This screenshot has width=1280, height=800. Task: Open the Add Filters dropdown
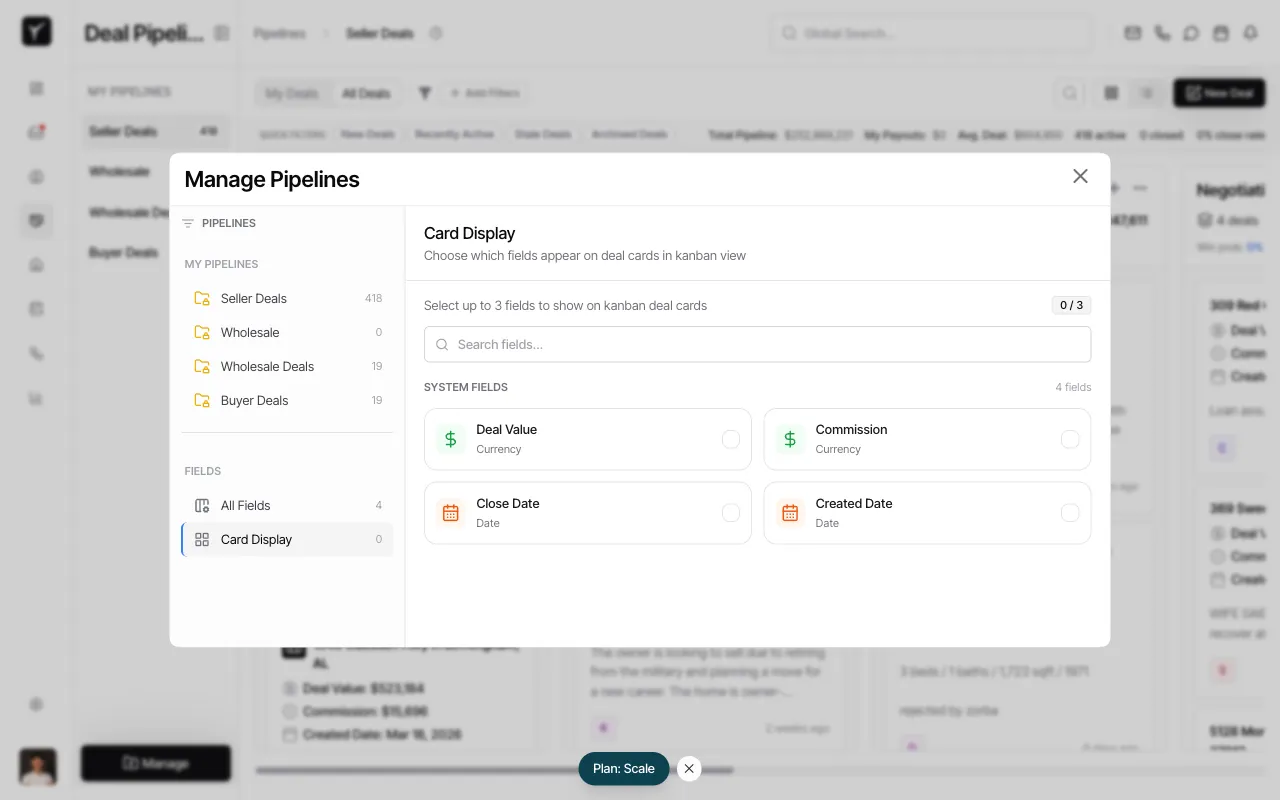pyautogui.click(x=486, y=93)
